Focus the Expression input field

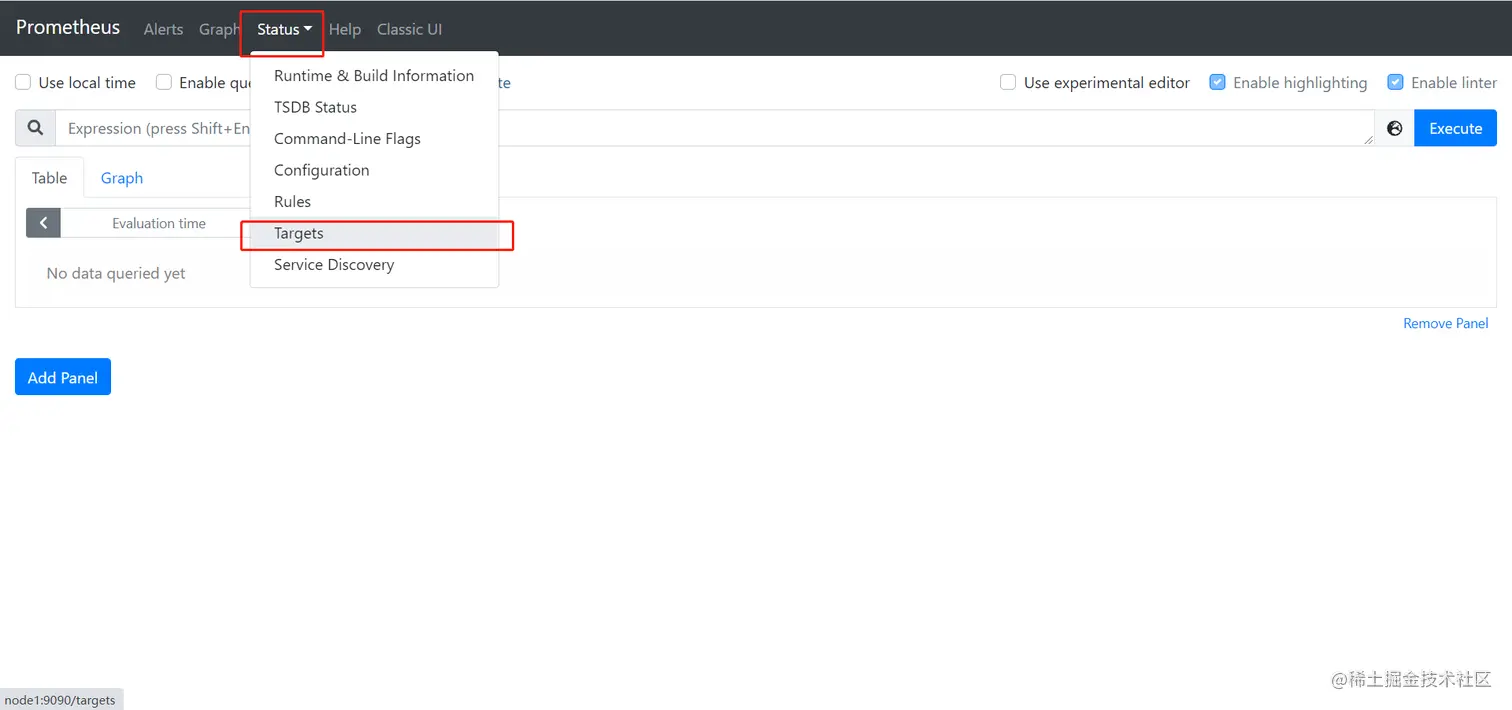click(x=715, y=128)
